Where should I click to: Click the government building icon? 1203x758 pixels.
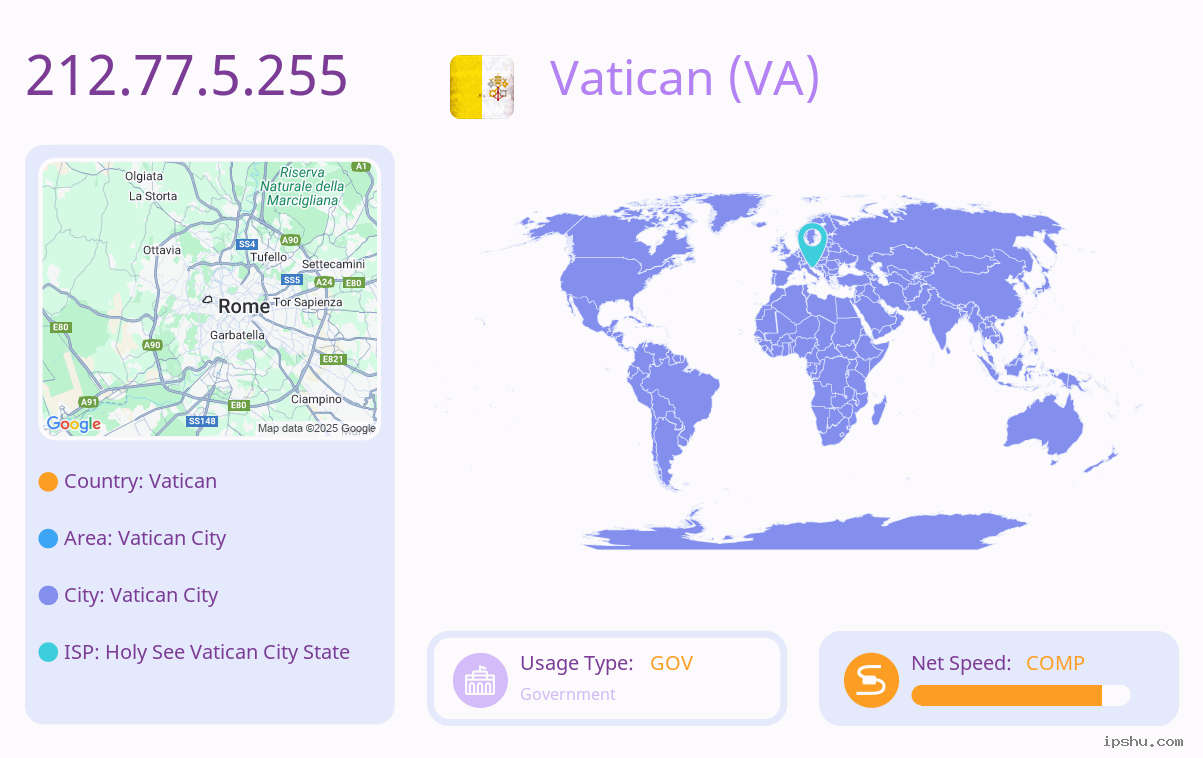coord(481,680)
